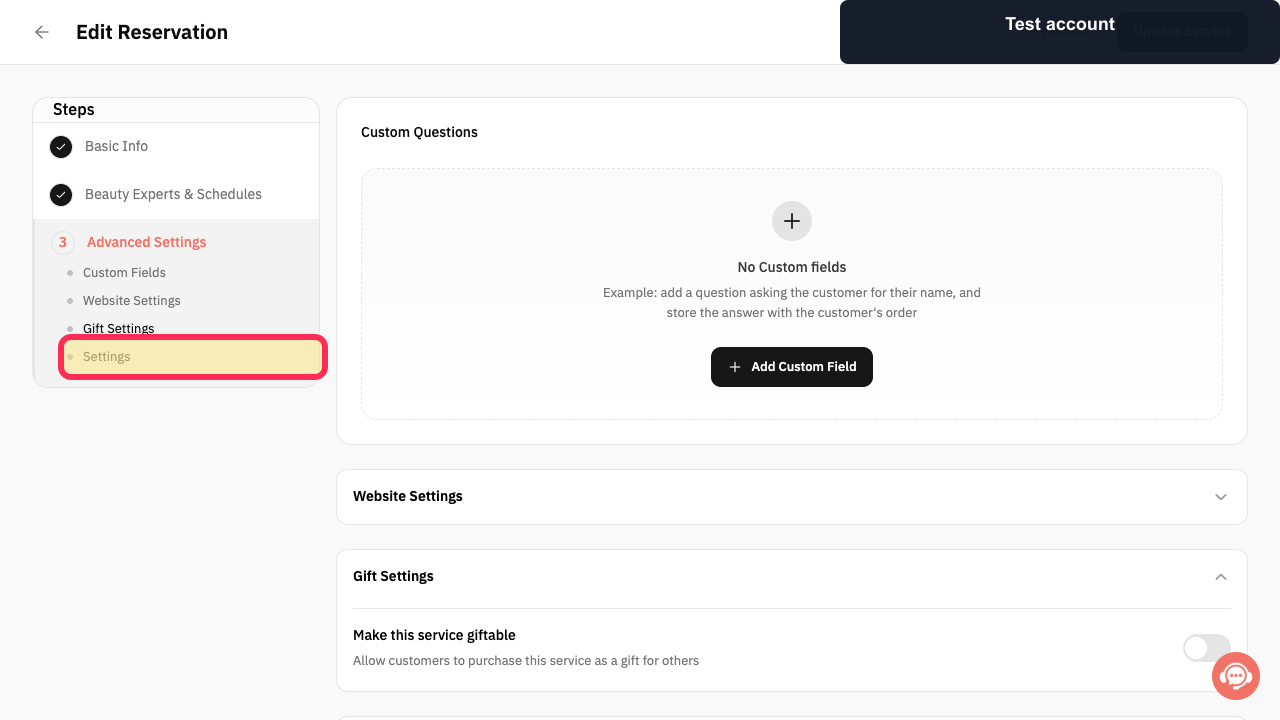The width and height of the screenshot is (1280, 720).
Task: Click the Beauty Experts & Schedules checkmark icon
Action: click(61, 195)
